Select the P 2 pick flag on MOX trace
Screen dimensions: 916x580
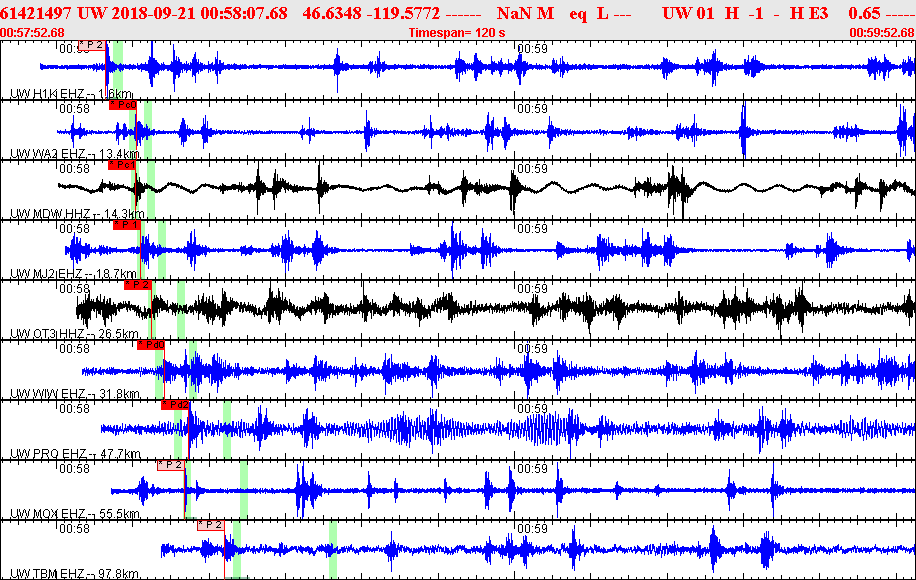[171, 465]
